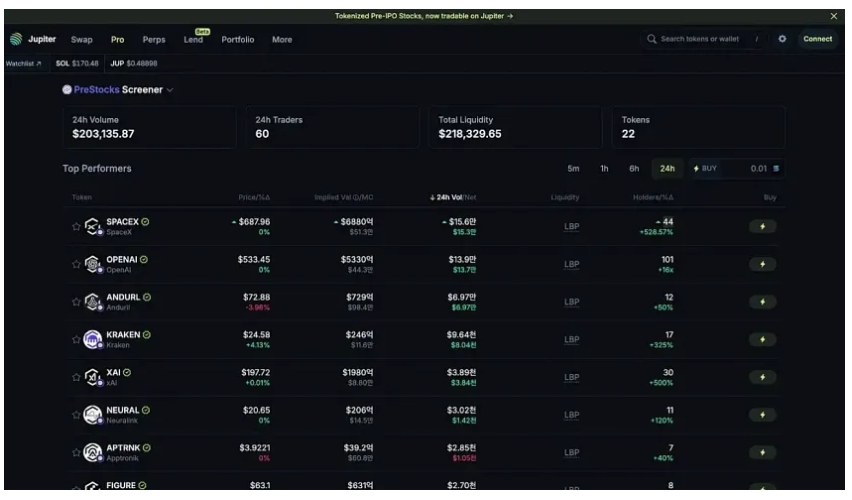Click SPACEX verified checkmark badge
Viewport: 852px width, 500px height.
[x=146, y=222]
